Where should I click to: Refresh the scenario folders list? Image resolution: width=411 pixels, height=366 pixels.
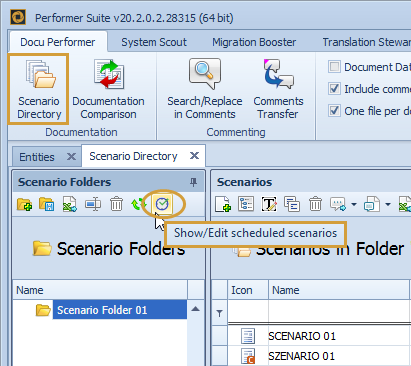tap(138, 204)
